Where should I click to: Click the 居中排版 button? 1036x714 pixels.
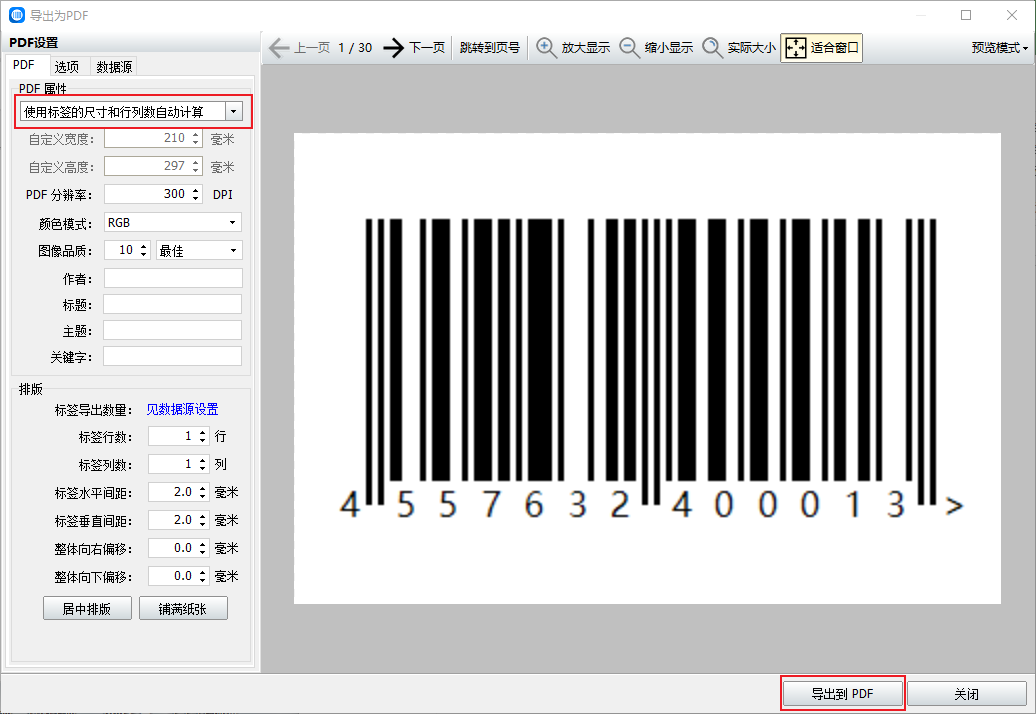point(87,608)
